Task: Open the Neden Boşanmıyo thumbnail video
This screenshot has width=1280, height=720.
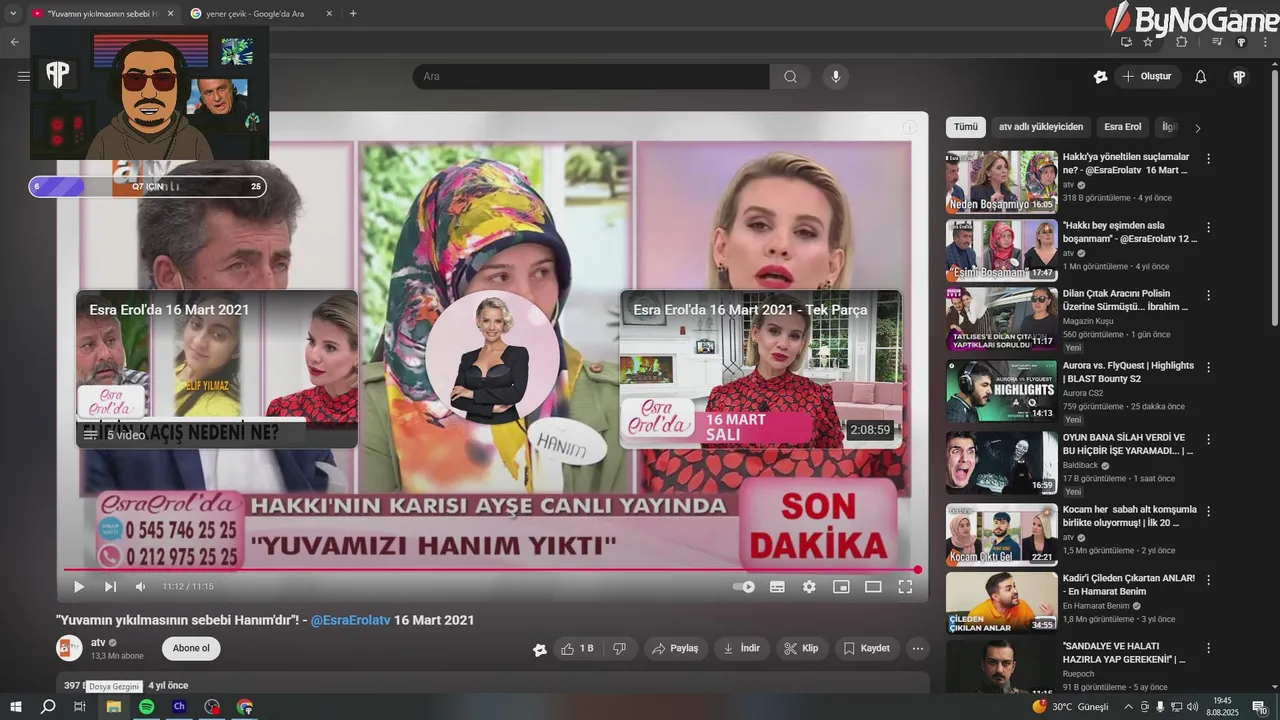Action: point(1001,182)
